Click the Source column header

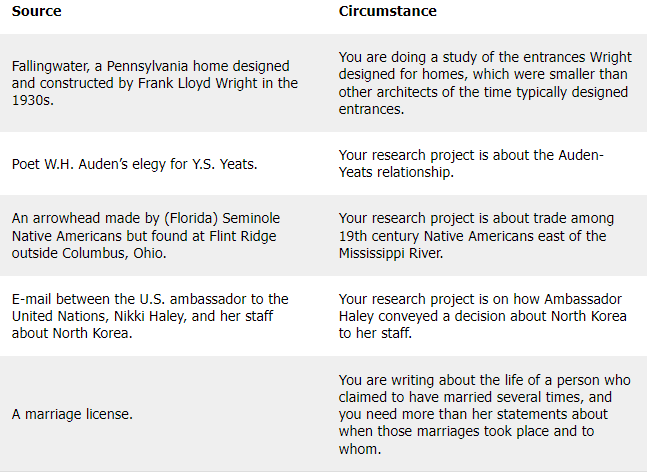pyautogui.click(x=36, y=11)
